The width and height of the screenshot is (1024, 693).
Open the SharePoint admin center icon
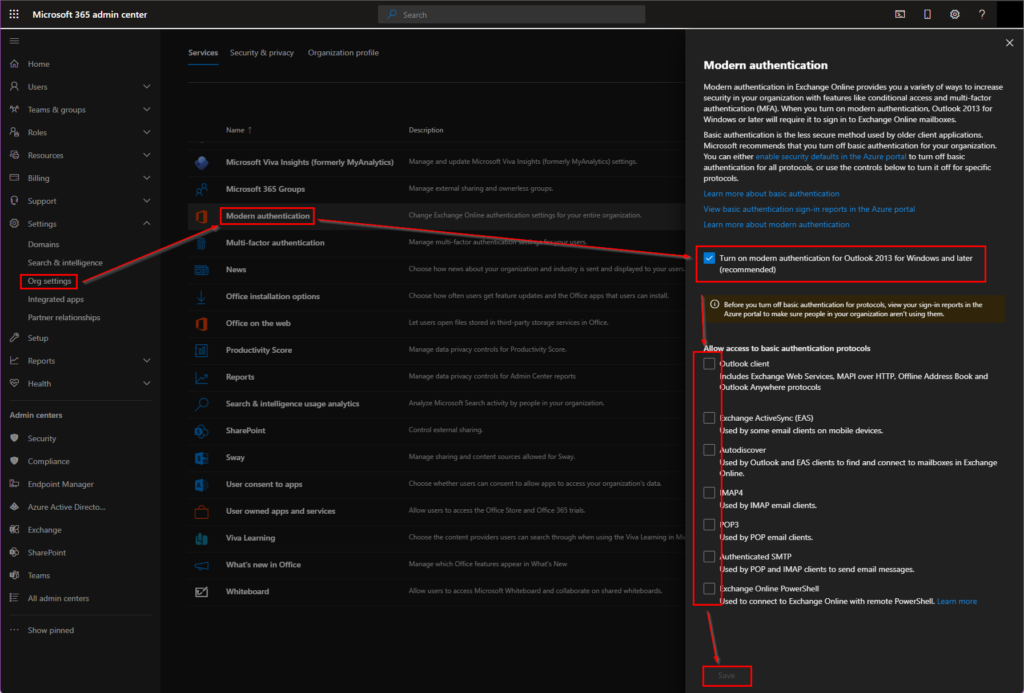click(x=14, y=553)
